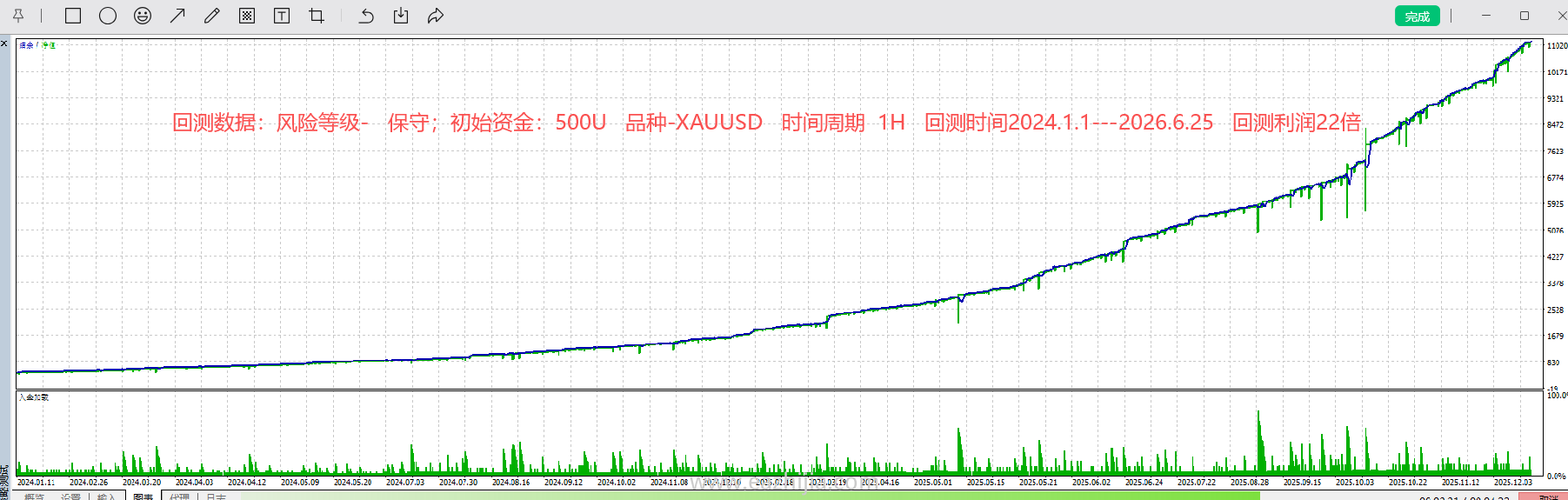This screenshot has width=1568, height=500.
Task: Click the 2024.03.20 date label
Action: coord(142,482)
